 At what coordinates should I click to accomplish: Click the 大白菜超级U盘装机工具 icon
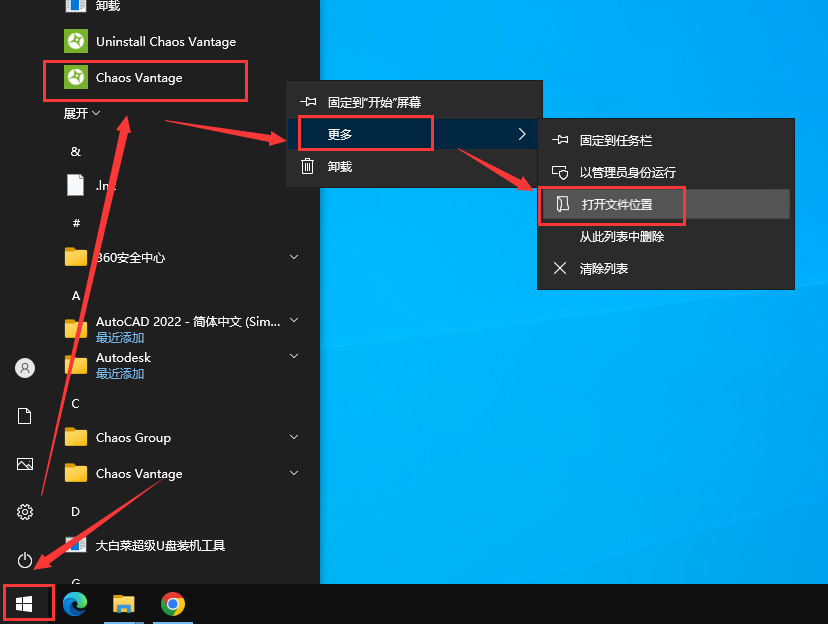pos(76,545)
